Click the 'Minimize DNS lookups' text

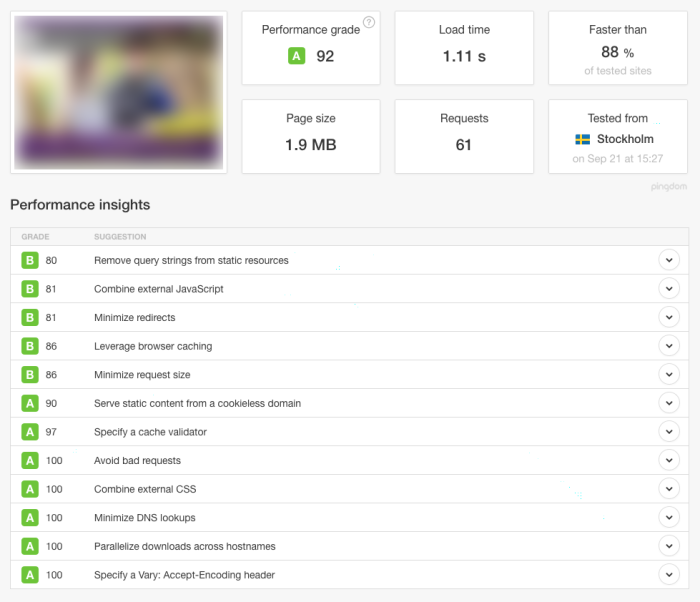tap(145, 518)
